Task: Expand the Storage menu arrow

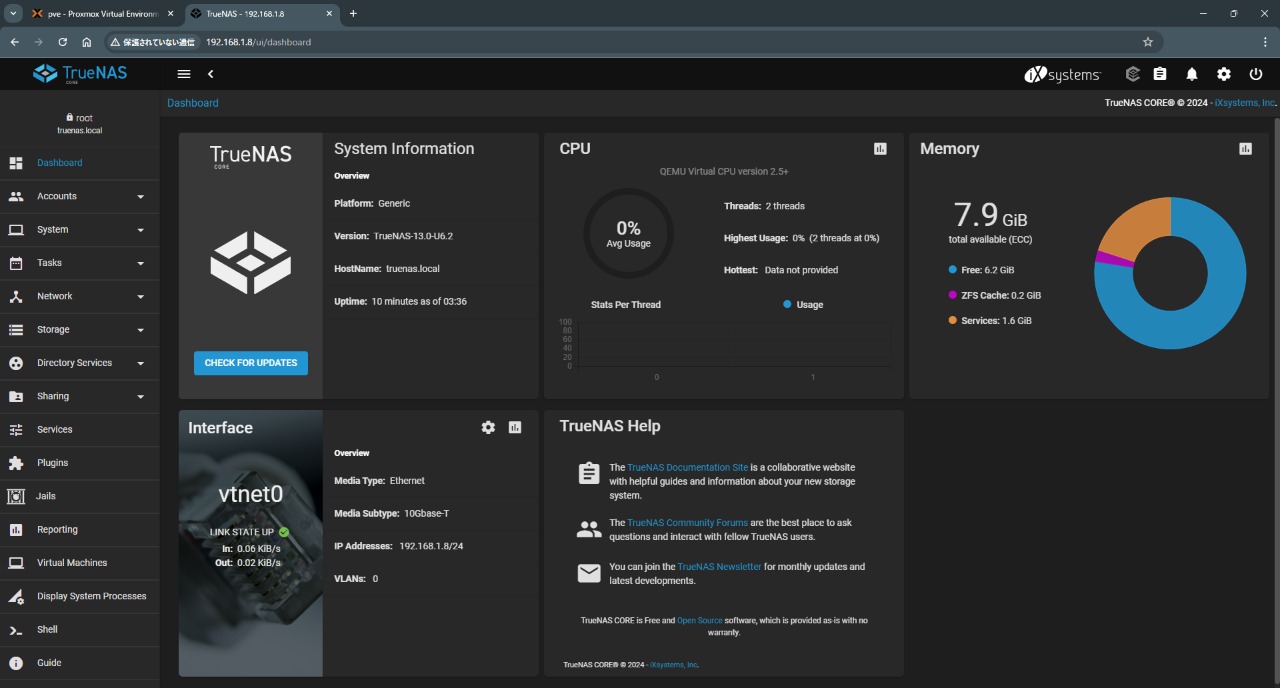Action: pyautogui.click(x=141, y=330)
